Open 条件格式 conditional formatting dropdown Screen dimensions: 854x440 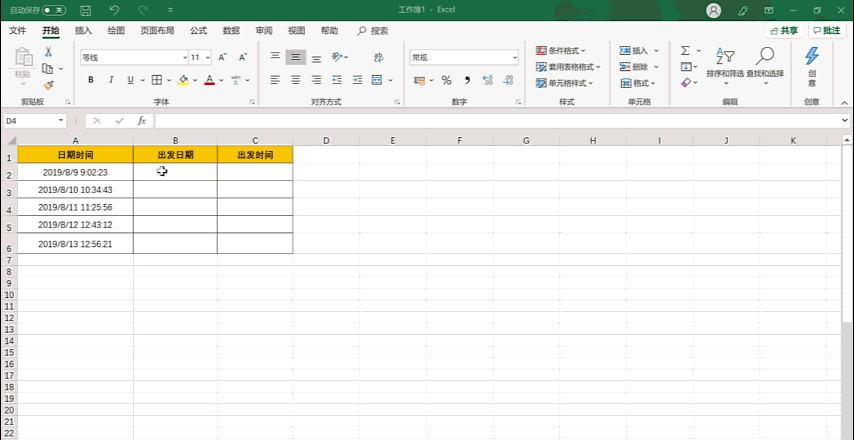[x=560, y=51]
